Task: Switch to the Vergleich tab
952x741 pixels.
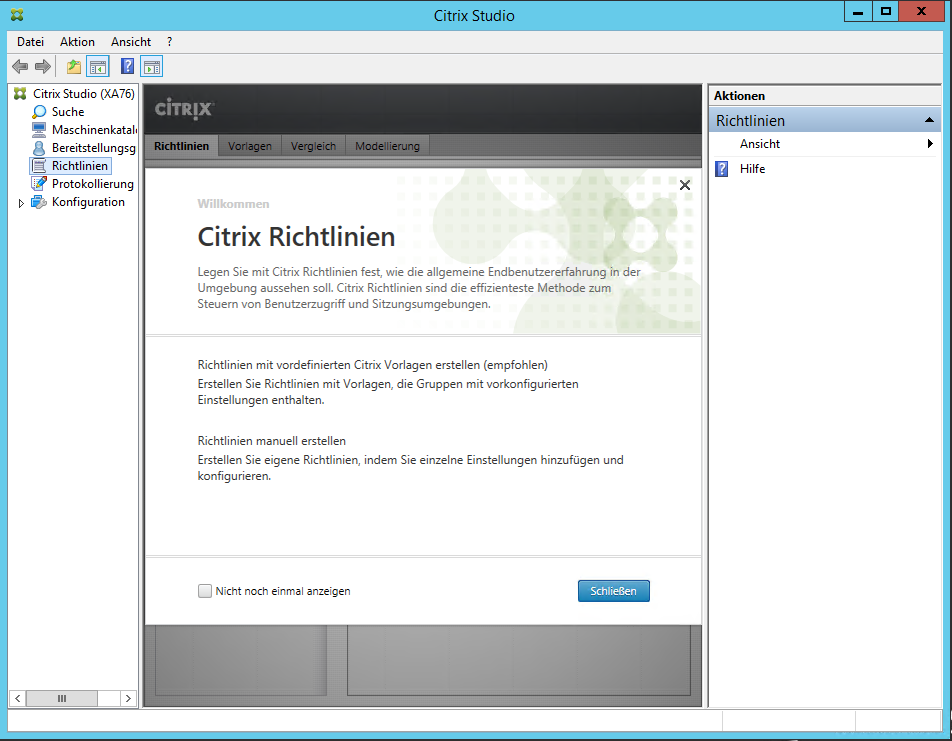Action: coord(313,146)
